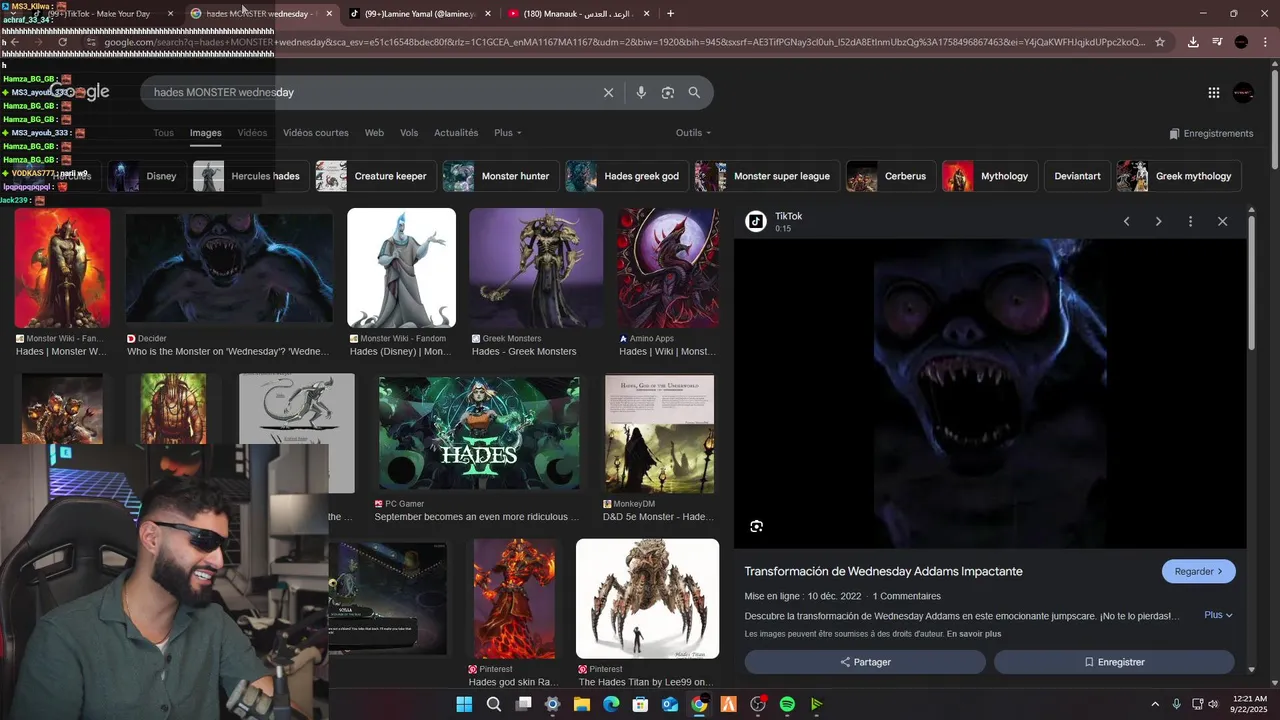The width and height of the screenshot is (1280, 720).
Task: Open Chrome downloads icon
Action: (1193, 42)
